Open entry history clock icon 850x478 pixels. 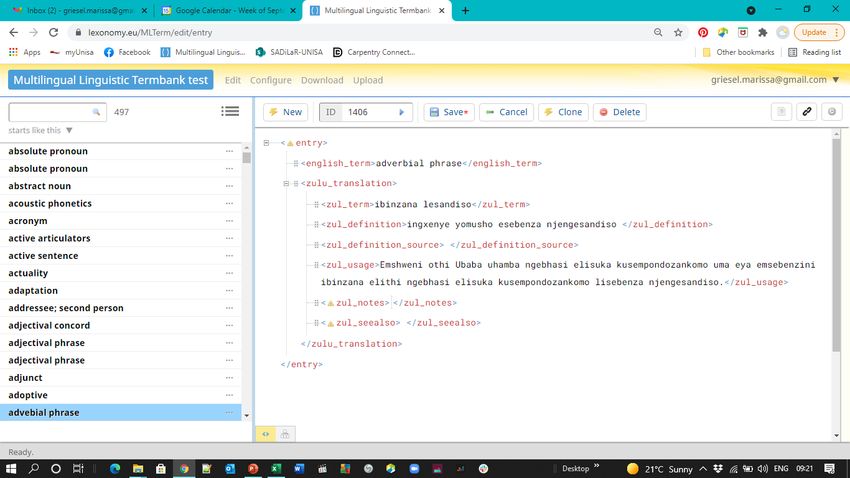click(832, 112)
